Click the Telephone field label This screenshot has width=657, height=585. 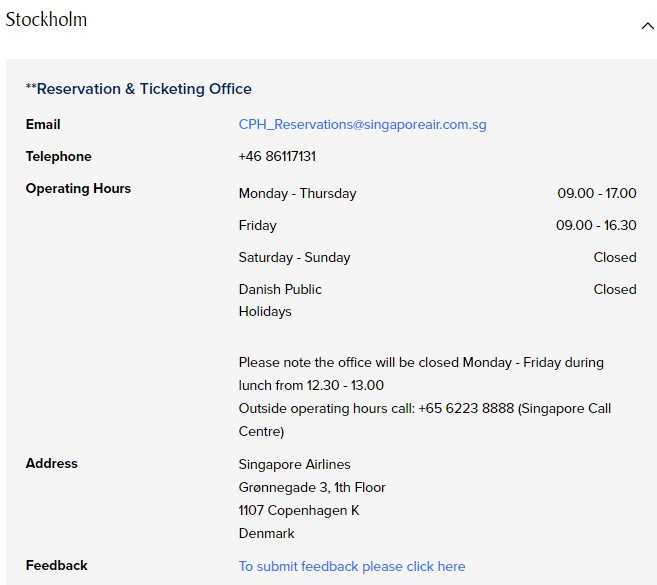pyautogui.click(x=58, y=157)
